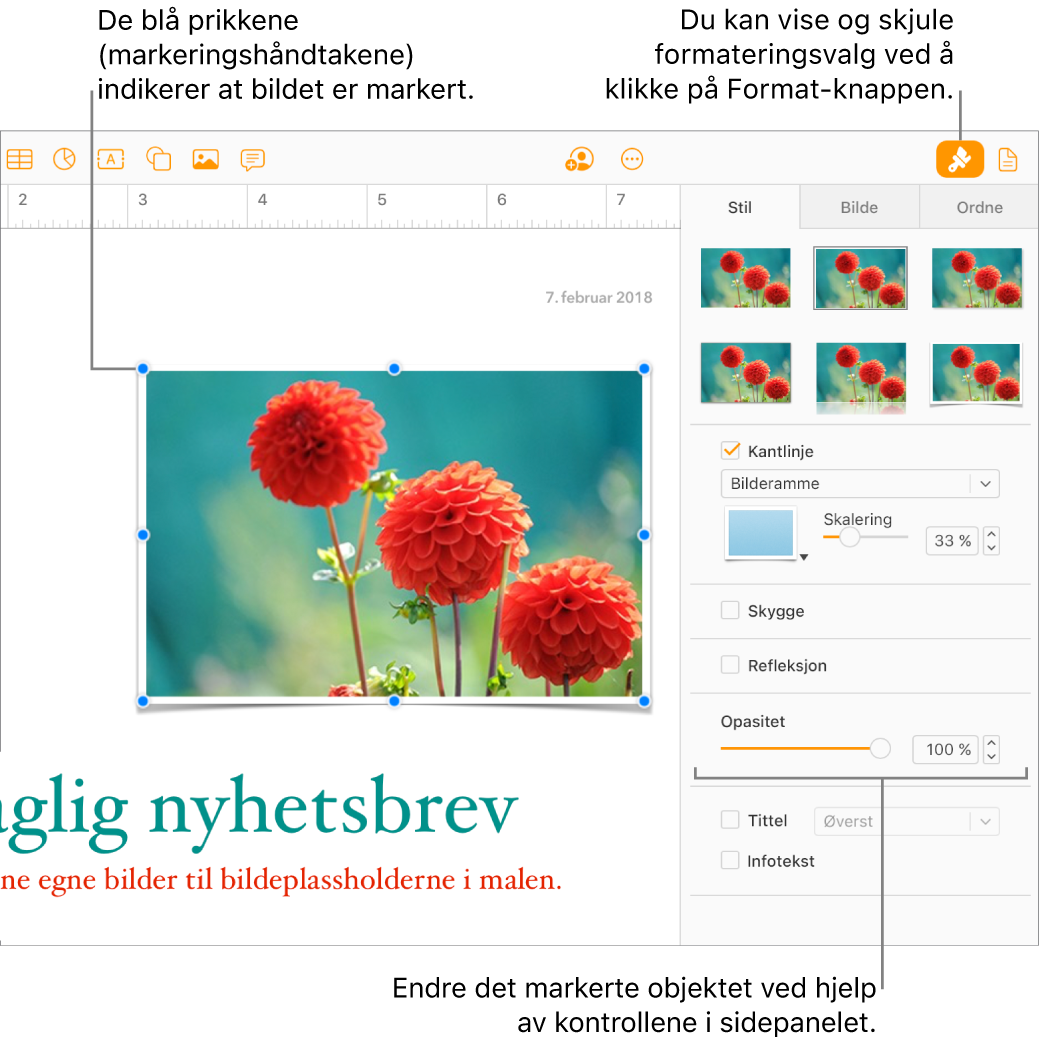The image size is (1040, 1048).
Task: Insert a table from the toolbar
Action: pyautogui.click(x=19, y=159)
